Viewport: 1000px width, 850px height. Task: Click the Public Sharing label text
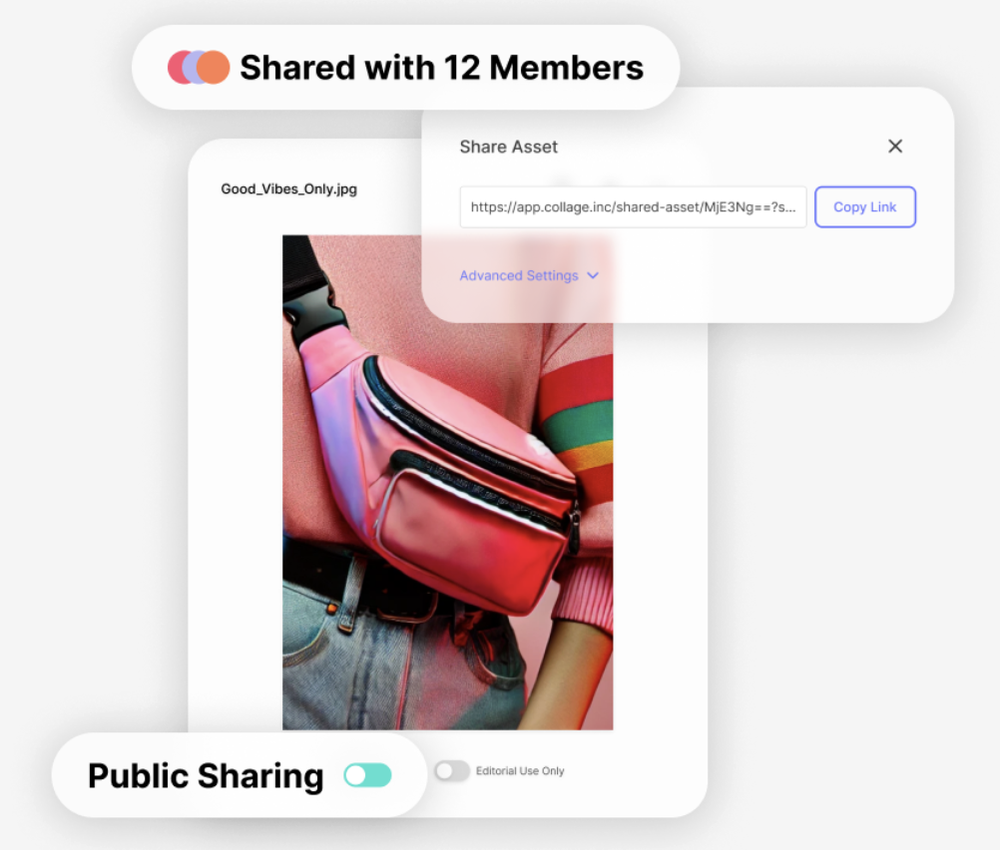pos(205,775)
